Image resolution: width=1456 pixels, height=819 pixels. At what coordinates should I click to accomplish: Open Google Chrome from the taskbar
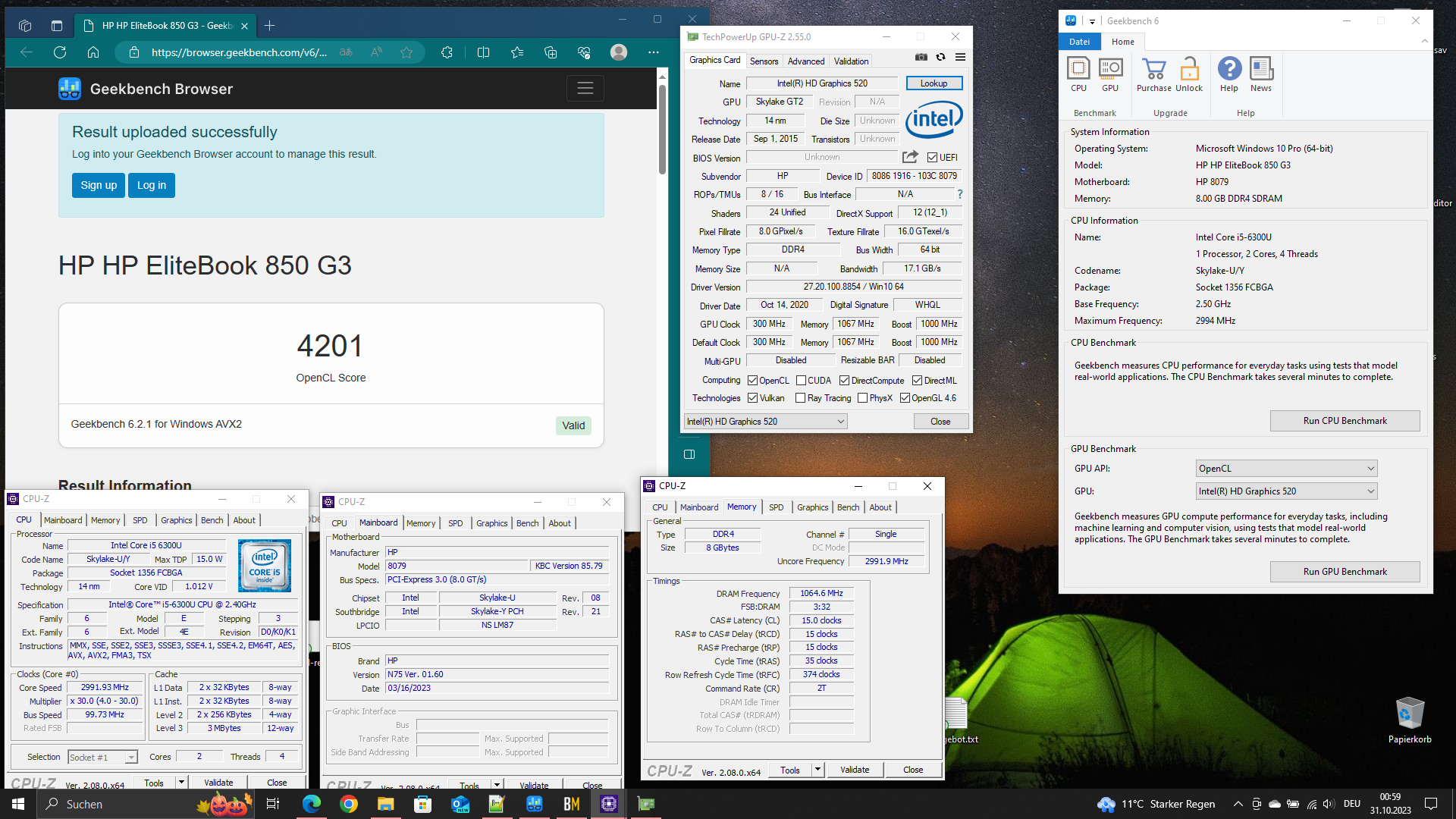tap(349, 804)
